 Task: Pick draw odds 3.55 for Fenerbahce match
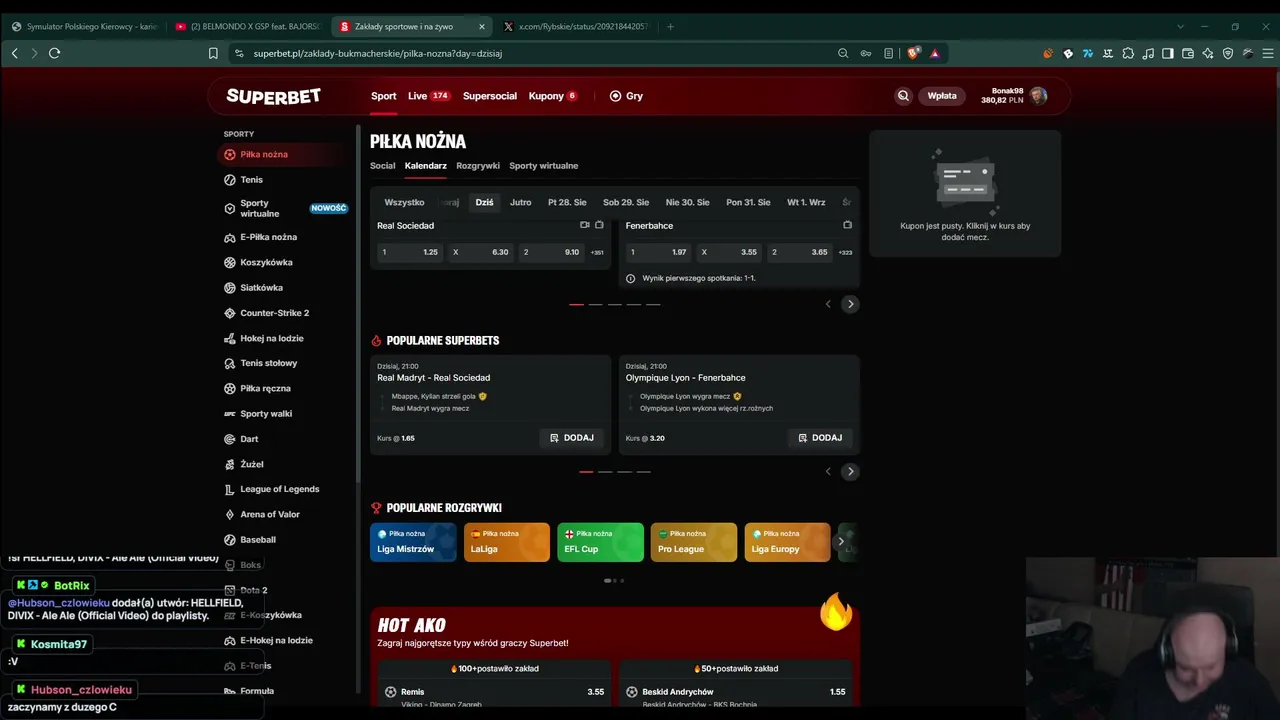click(x=729, y=252)
